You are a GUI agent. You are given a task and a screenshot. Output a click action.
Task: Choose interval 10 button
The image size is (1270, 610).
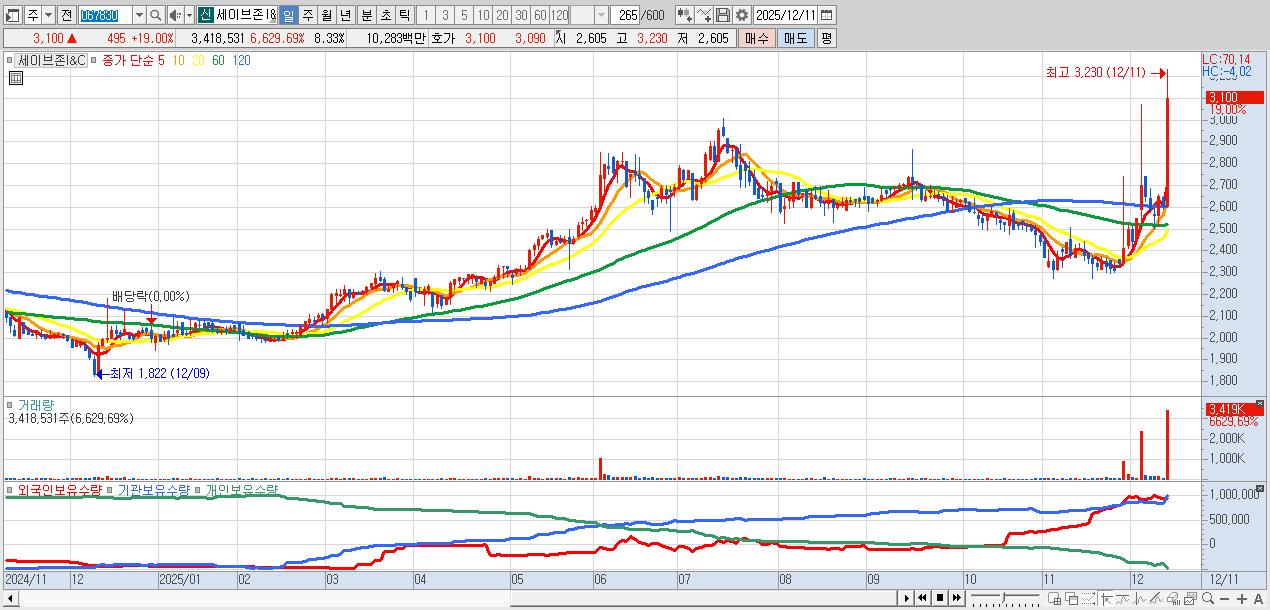483,15
